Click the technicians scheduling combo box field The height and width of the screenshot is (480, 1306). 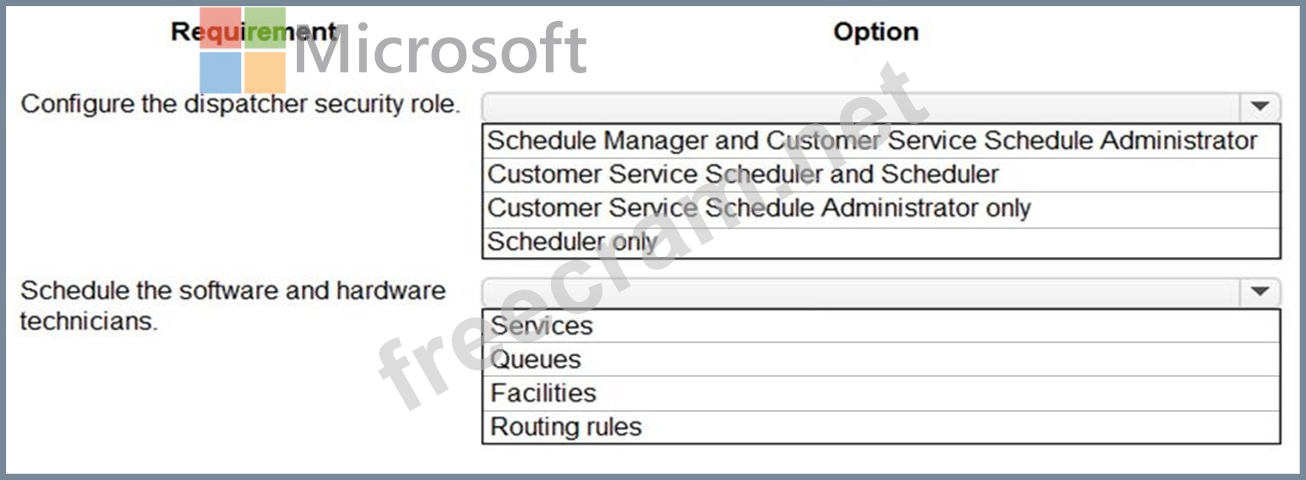click(880, 292)
